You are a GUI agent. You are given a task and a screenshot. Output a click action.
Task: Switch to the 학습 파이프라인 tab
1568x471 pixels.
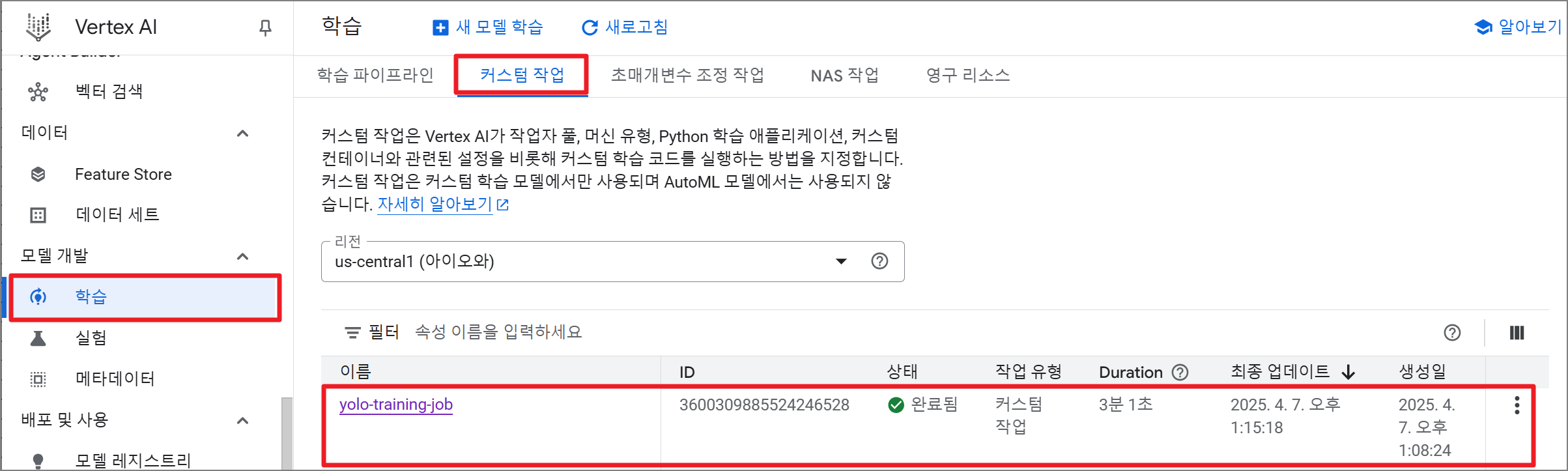coord(375,75)
